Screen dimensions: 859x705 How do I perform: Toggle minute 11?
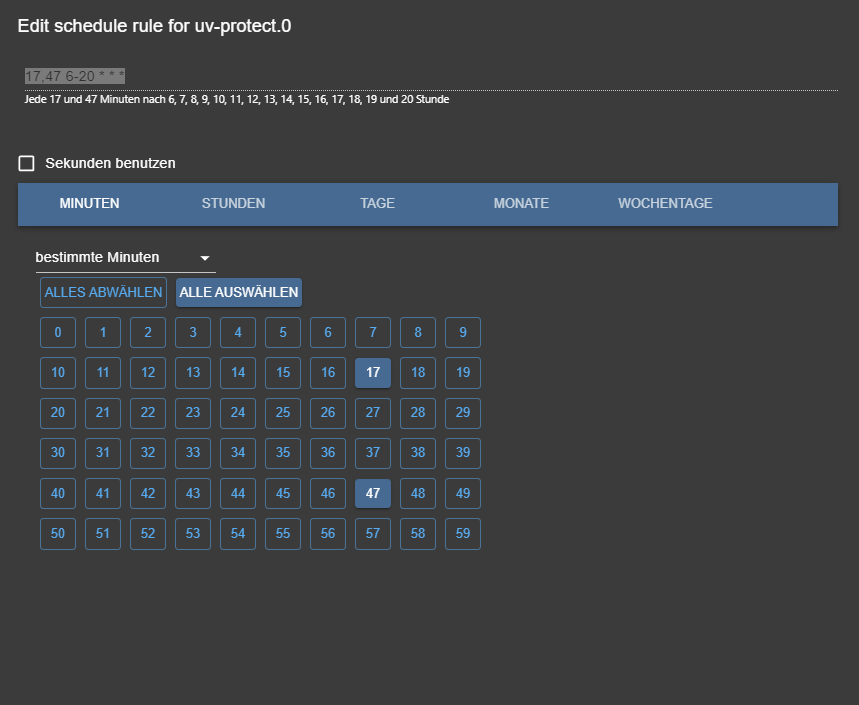click(103, 372)
